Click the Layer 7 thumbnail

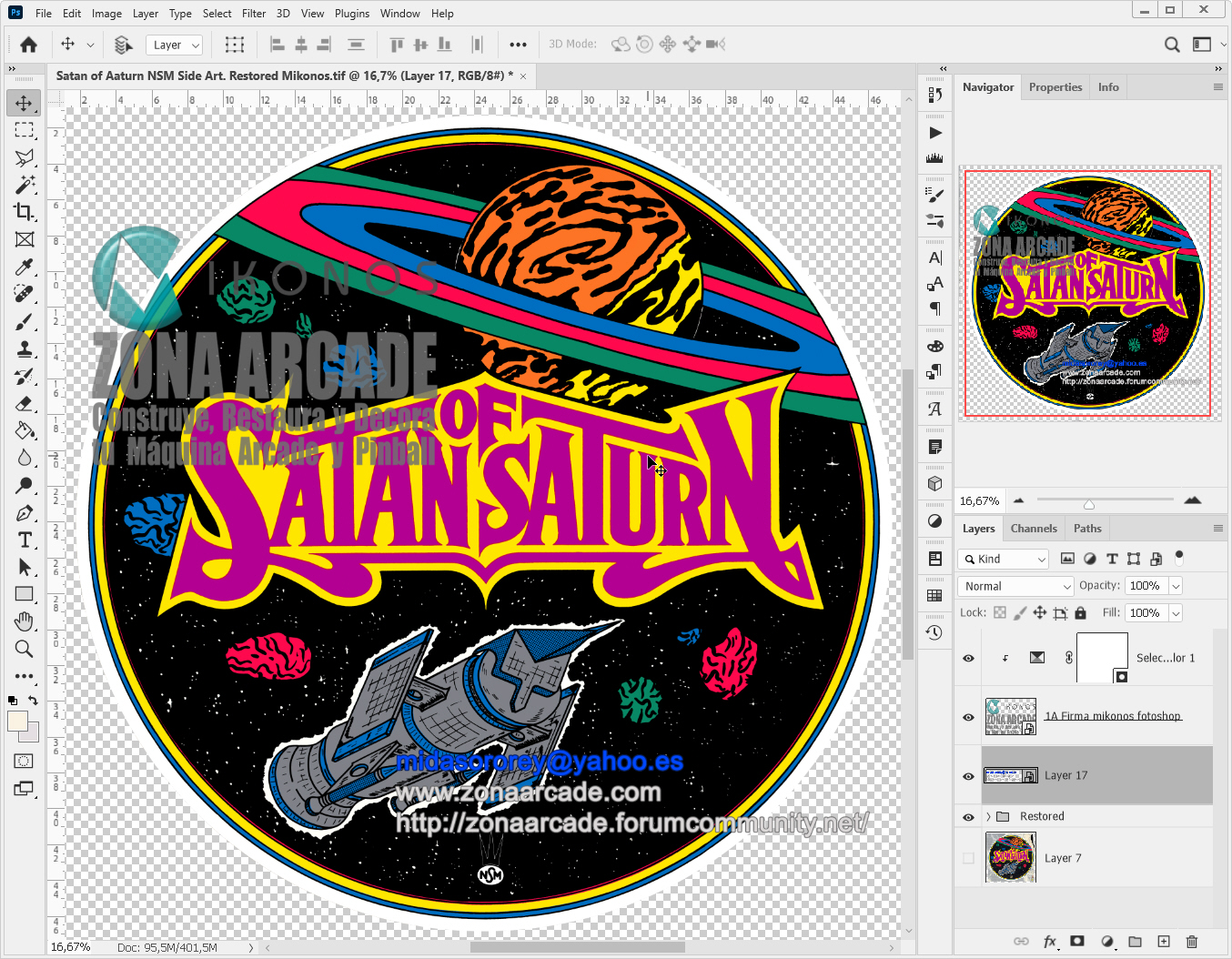(1010, 858)
